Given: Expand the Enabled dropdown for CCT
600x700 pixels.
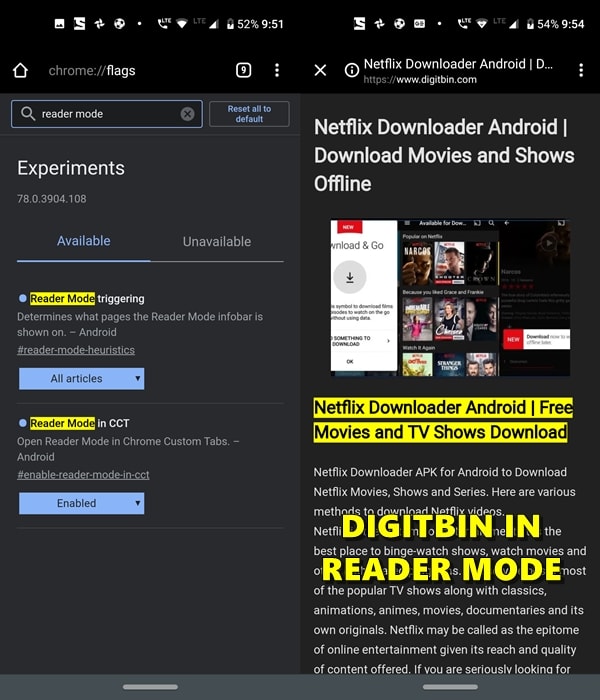Looking at the screenshot, I should click(81, 503).
